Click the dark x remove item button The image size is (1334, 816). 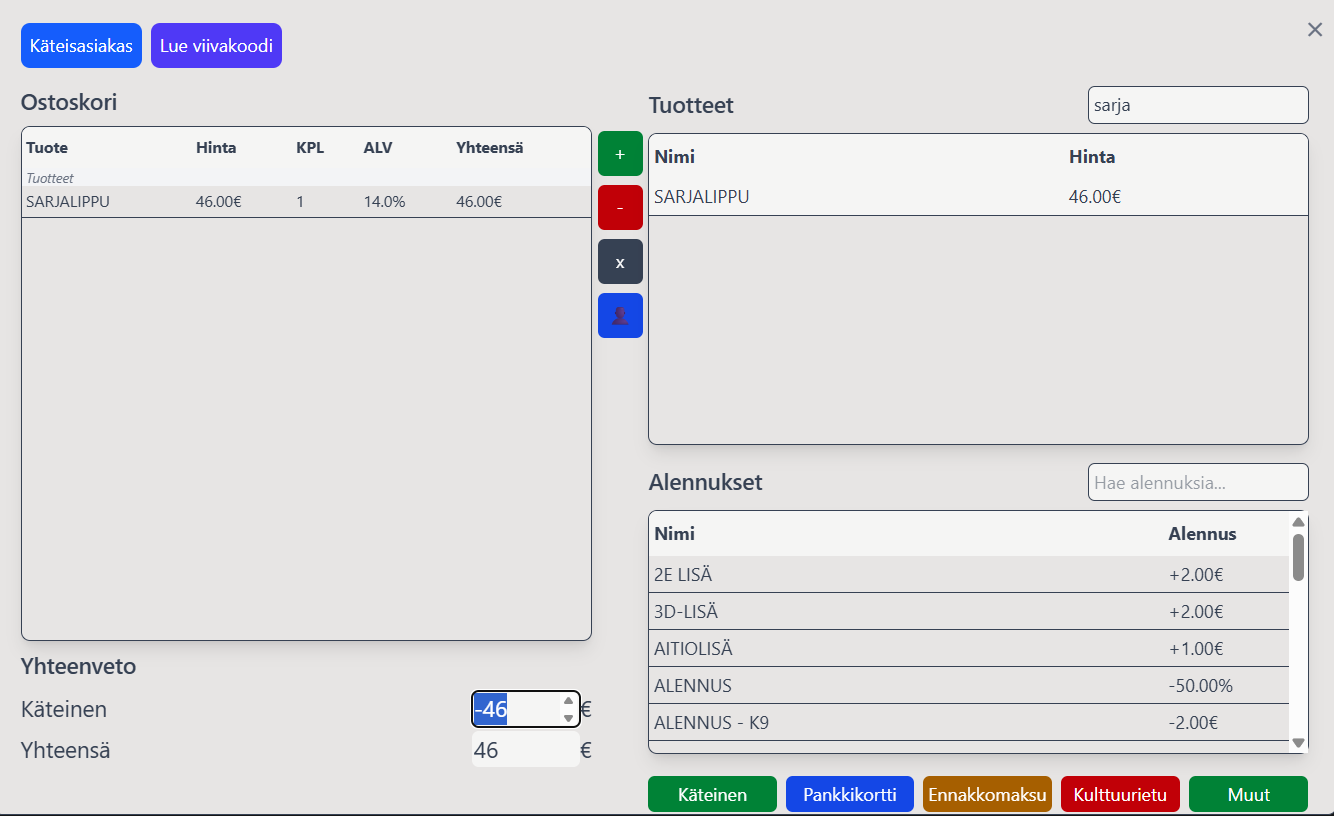pyautogui.click(x=620, y=262)
